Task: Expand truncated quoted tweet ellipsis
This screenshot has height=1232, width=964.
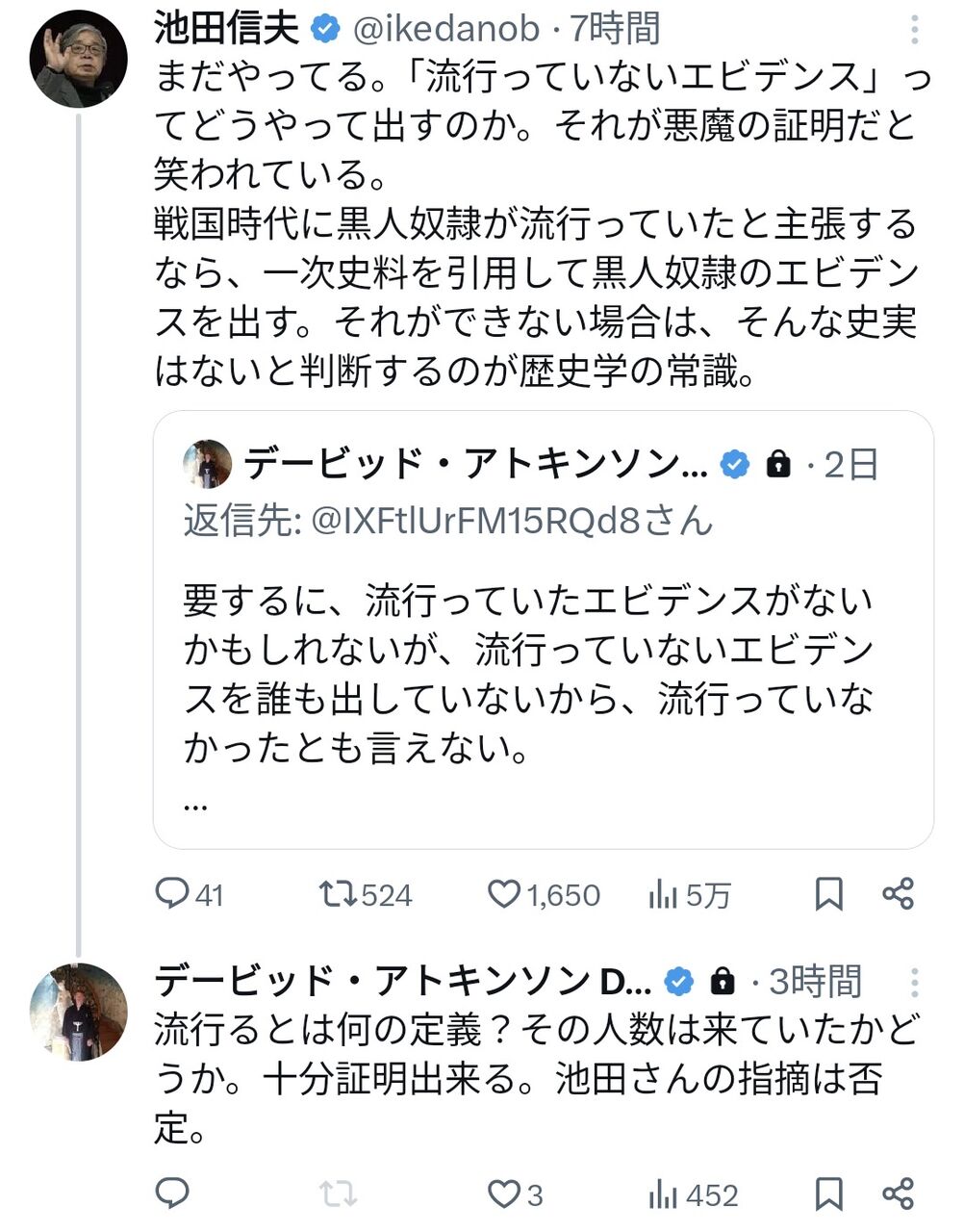Action: point(195,805)
